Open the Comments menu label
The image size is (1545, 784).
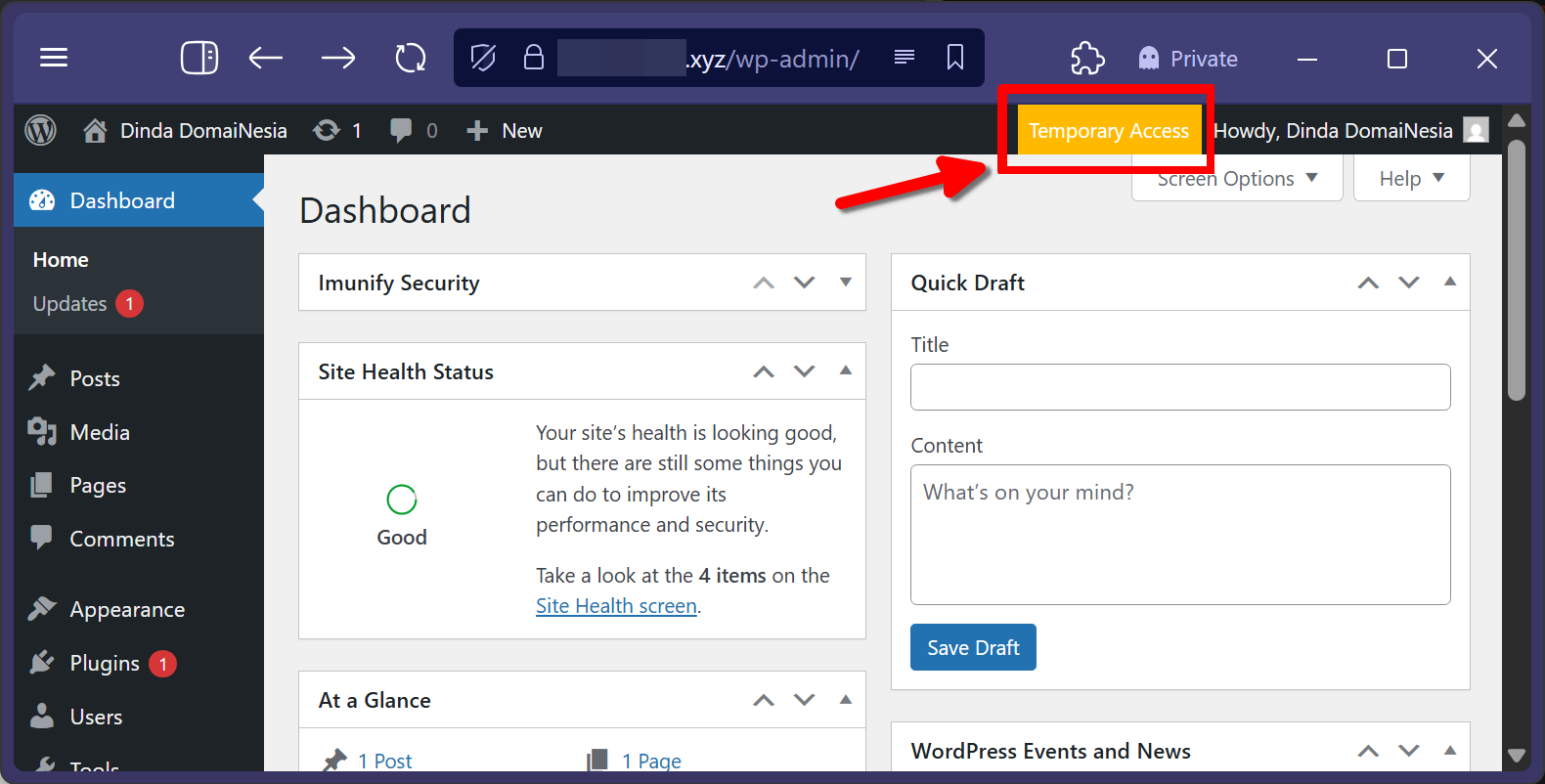(x=122, y=539)
